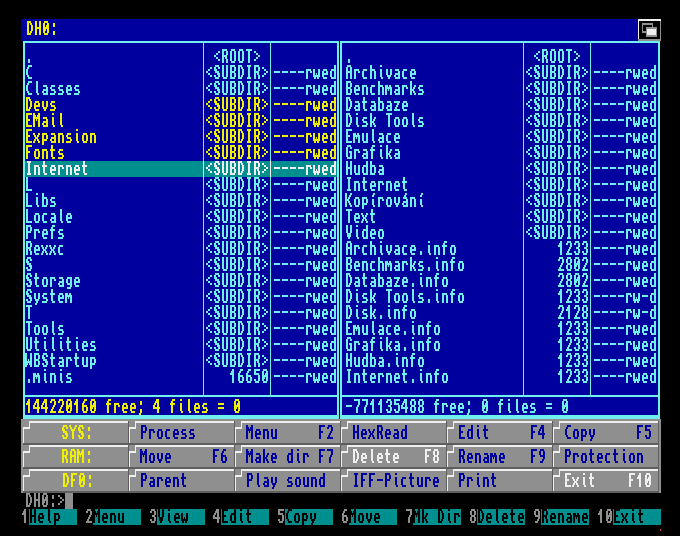Click the Make dir F7 button
The width and height of the screenshot is (680, 536).
pyautogui.click(x=288, y=457)
